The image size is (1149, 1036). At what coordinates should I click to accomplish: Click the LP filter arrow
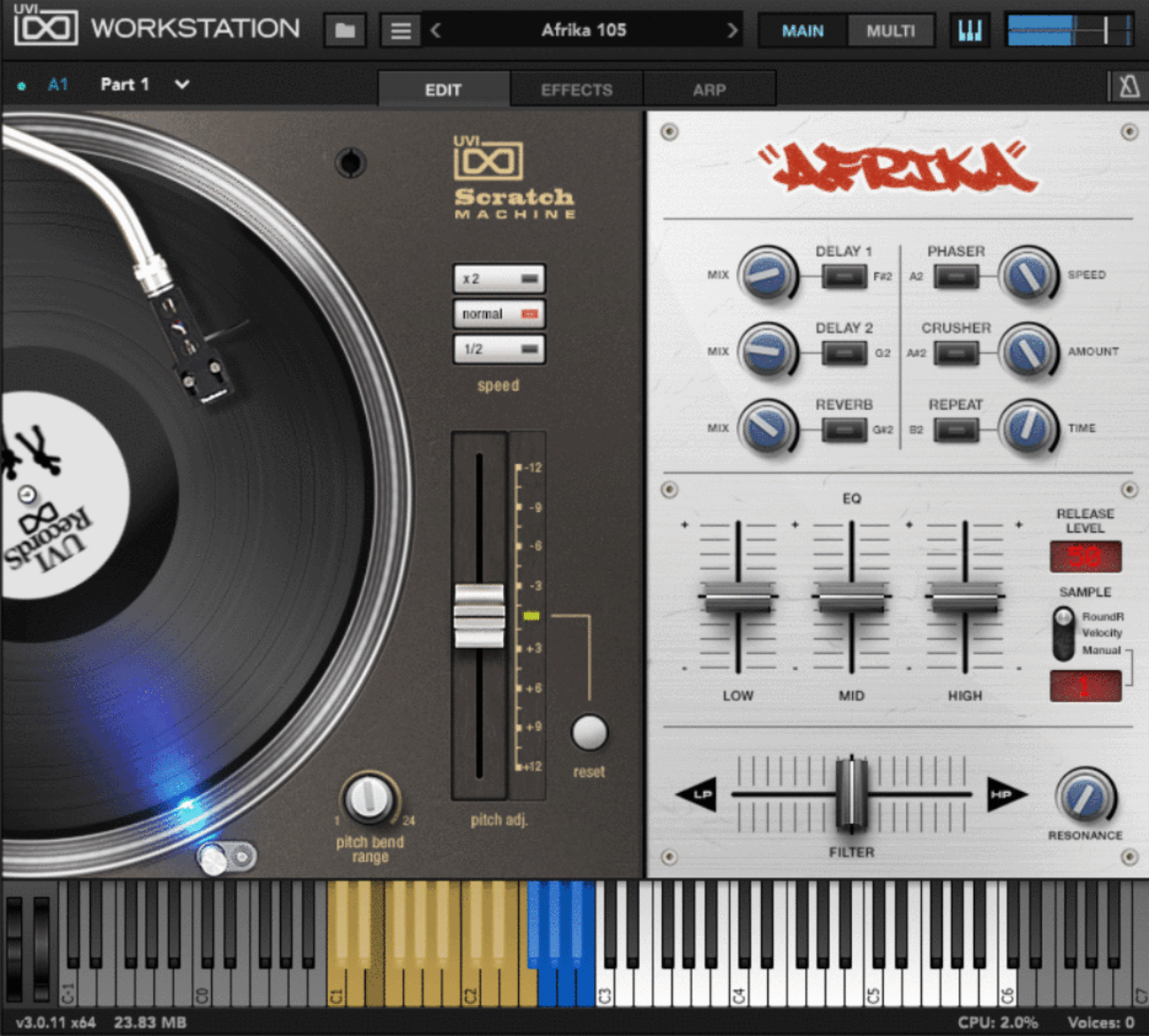[x=696, y=794]
